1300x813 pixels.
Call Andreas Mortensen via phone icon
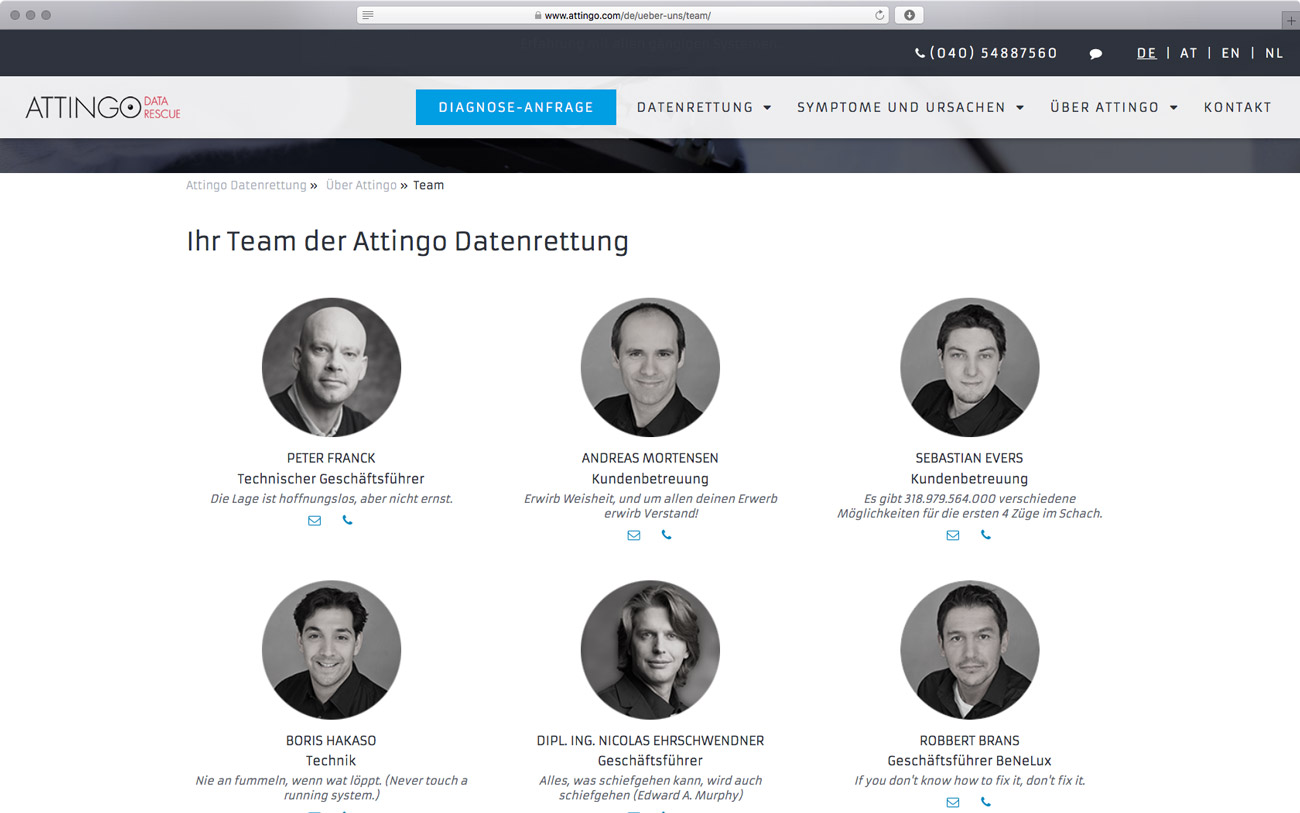(x=666, y=535)
